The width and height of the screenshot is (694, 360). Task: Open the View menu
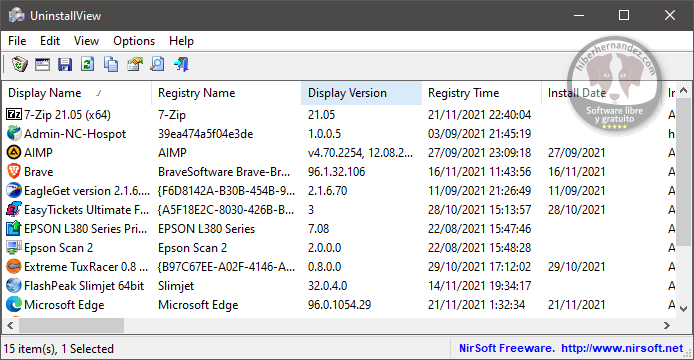(x=86, y=41)
